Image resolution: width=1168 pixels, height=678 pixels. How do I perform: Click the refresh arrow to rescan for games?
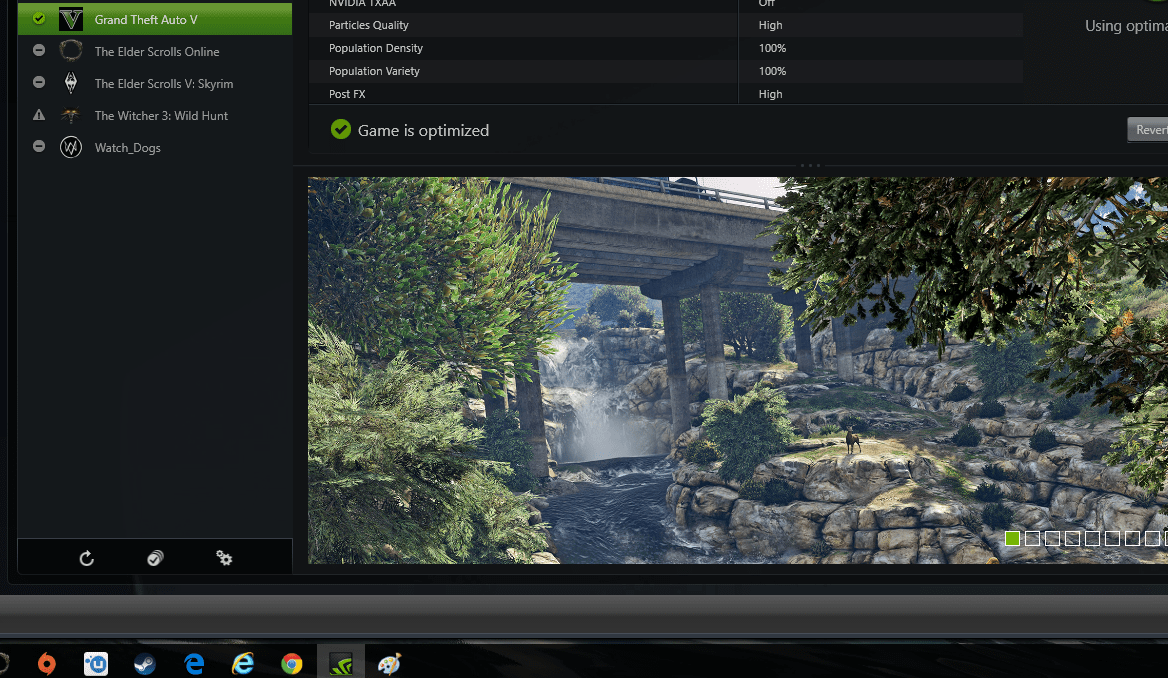(x=86, y=558)
